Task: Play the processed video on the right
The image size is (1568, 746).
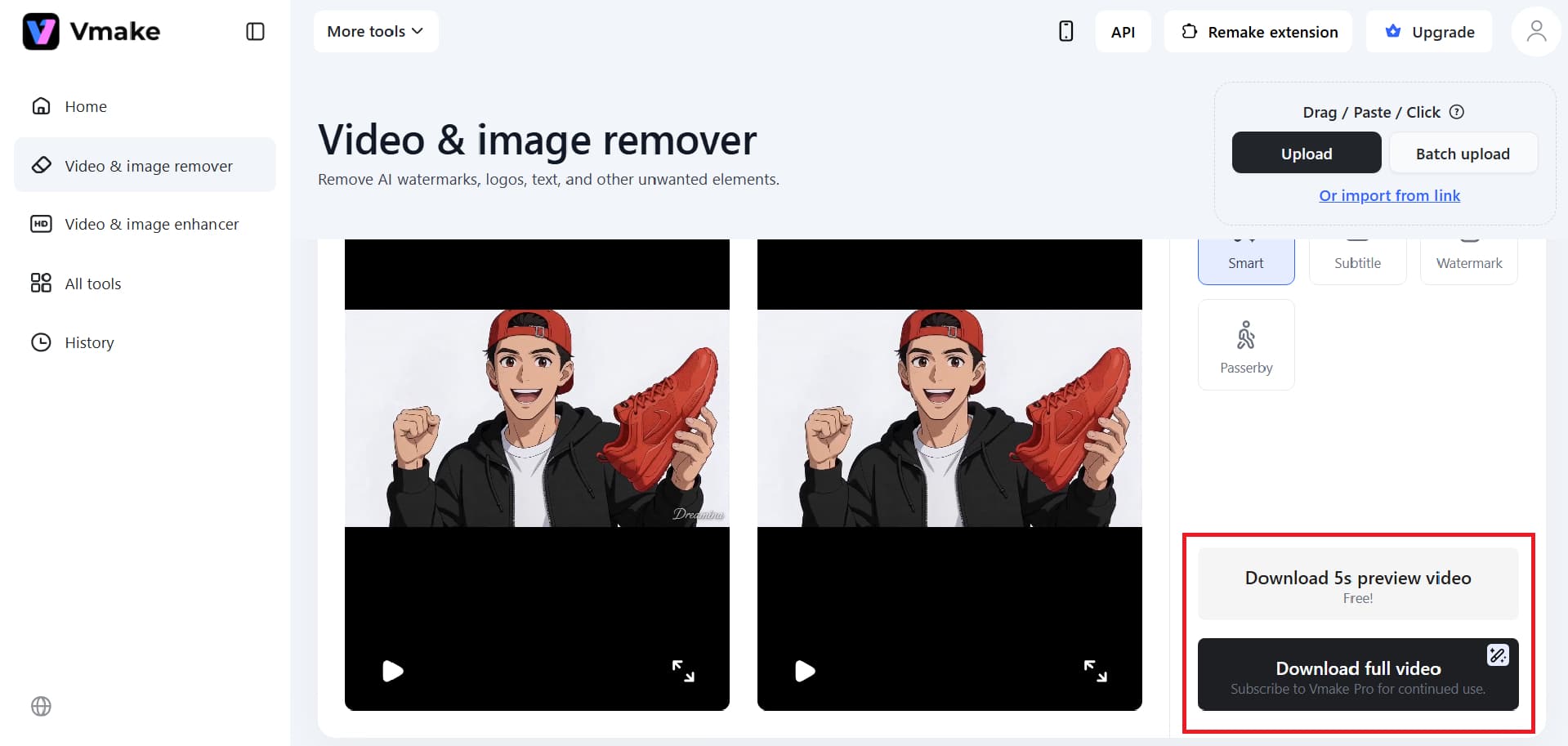Action: (x=805, y=671)
